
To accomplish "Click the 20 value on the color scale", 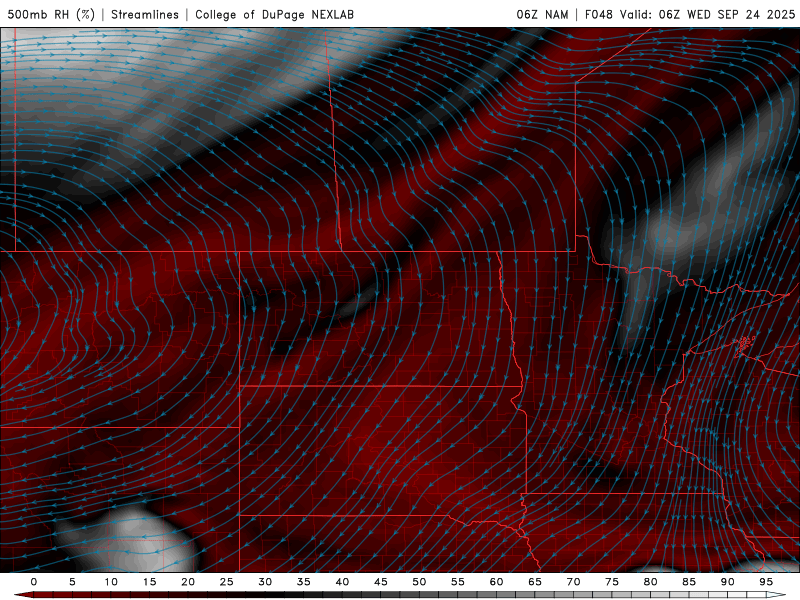I will [x=188, y=582].
